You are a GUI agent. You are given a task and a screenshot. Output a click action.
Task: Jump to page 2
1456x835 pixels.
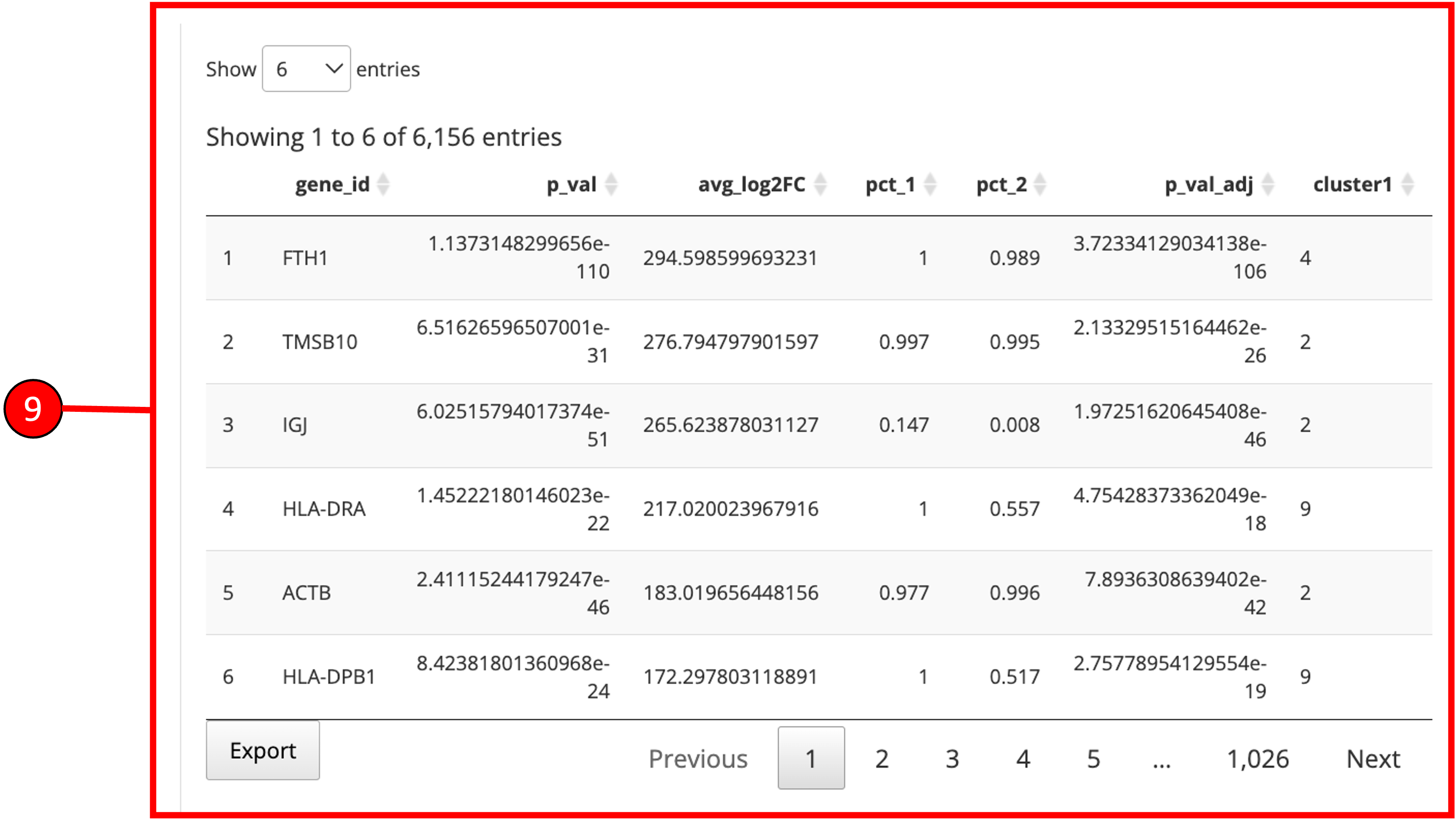(x=882, y=759)
